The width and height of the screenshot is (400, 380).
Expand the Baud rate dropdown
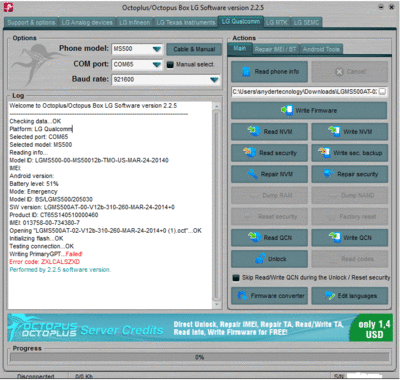pyautogui.click(x=214, y=80)
